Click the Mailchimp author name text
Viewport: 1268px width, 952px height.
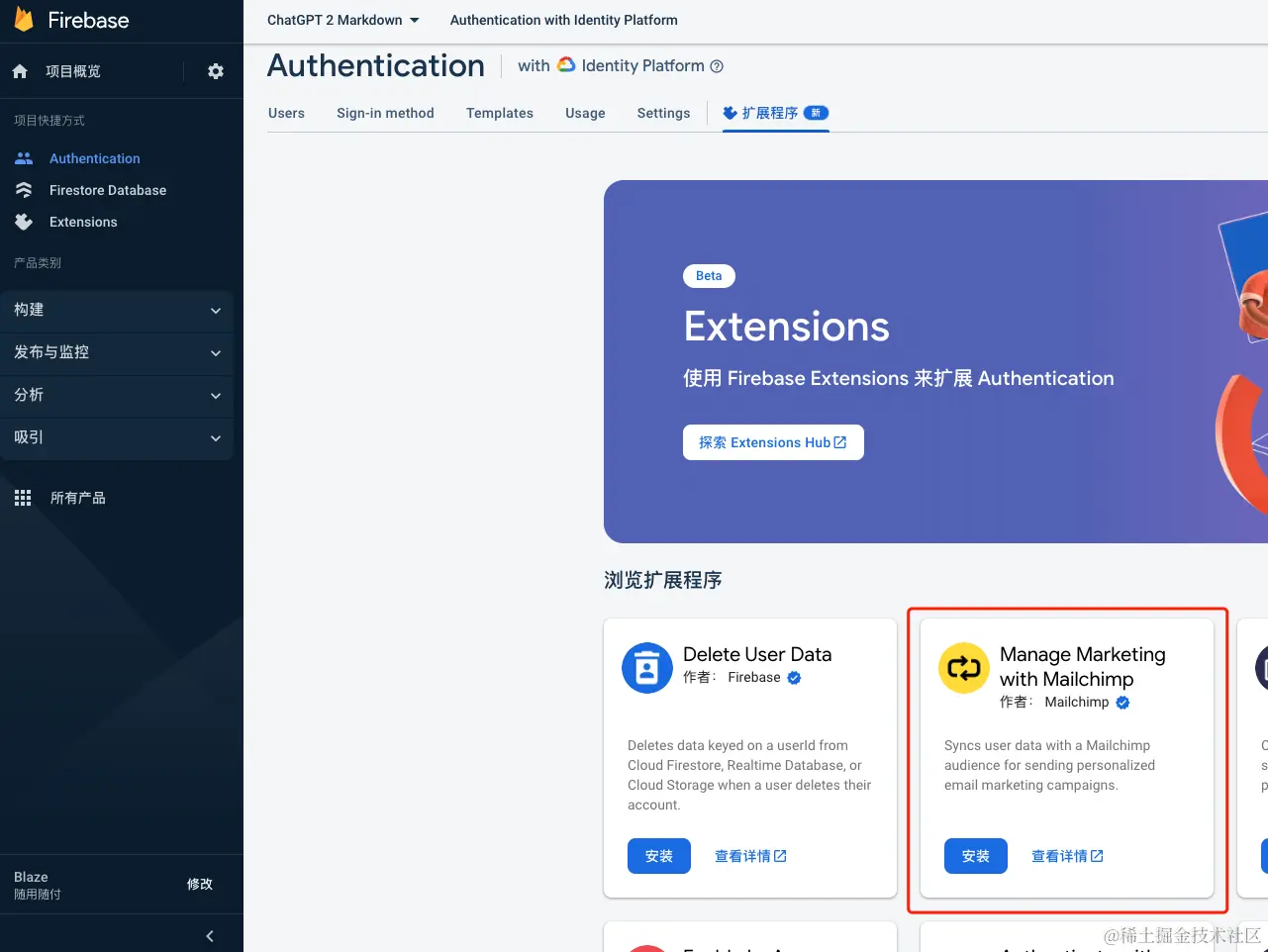pos(1077,703)
